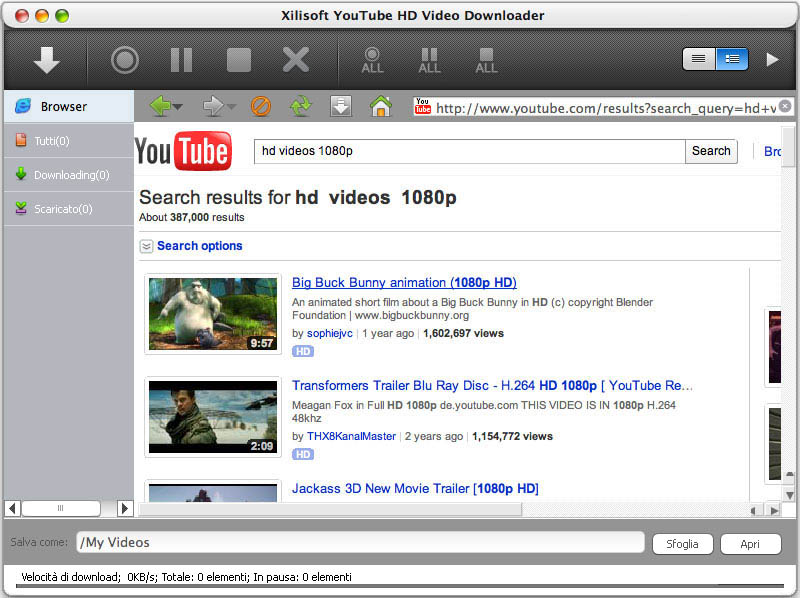Stop the selected download
This screenshot has height=598, width=800.
239,60
